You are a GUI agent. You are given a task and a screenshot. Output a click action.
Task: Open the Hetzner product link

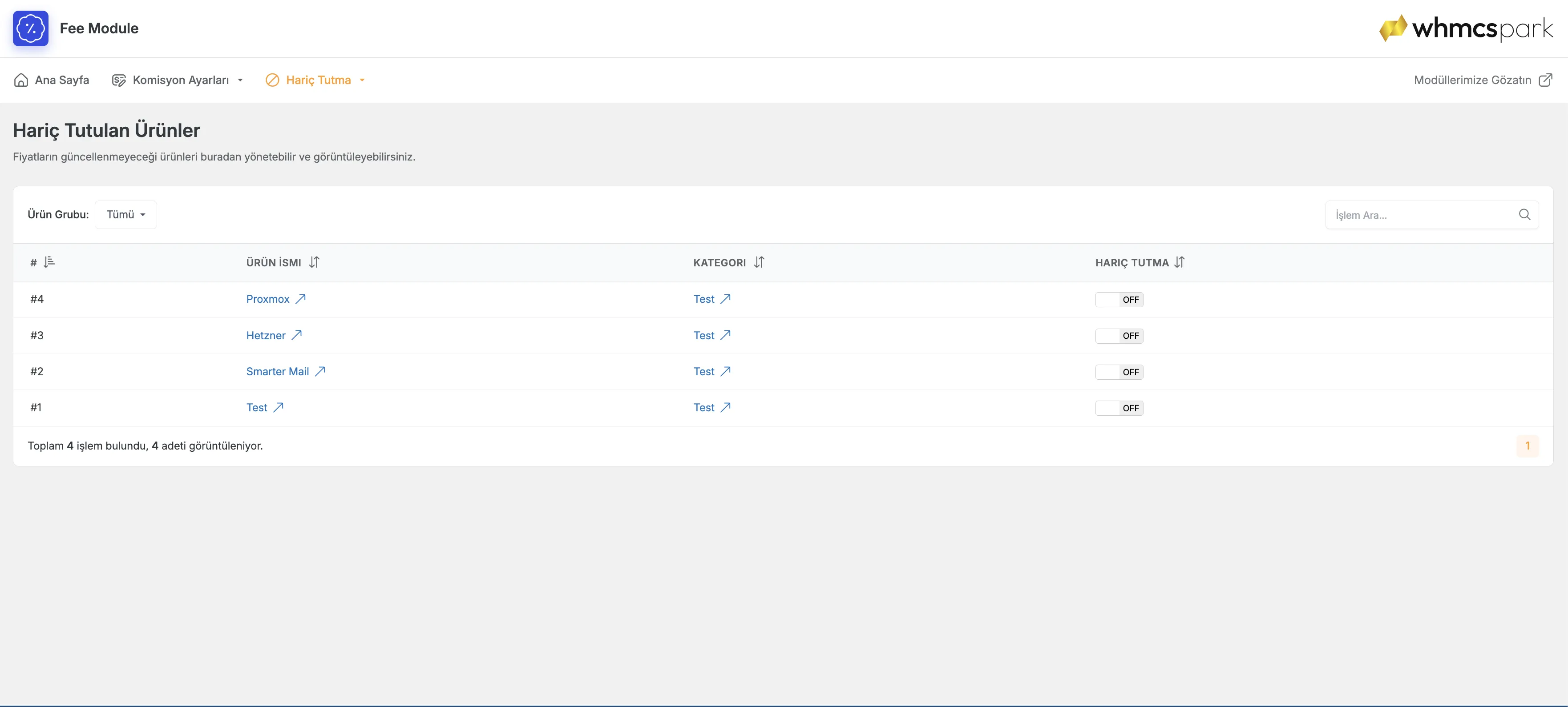[265, 335]
